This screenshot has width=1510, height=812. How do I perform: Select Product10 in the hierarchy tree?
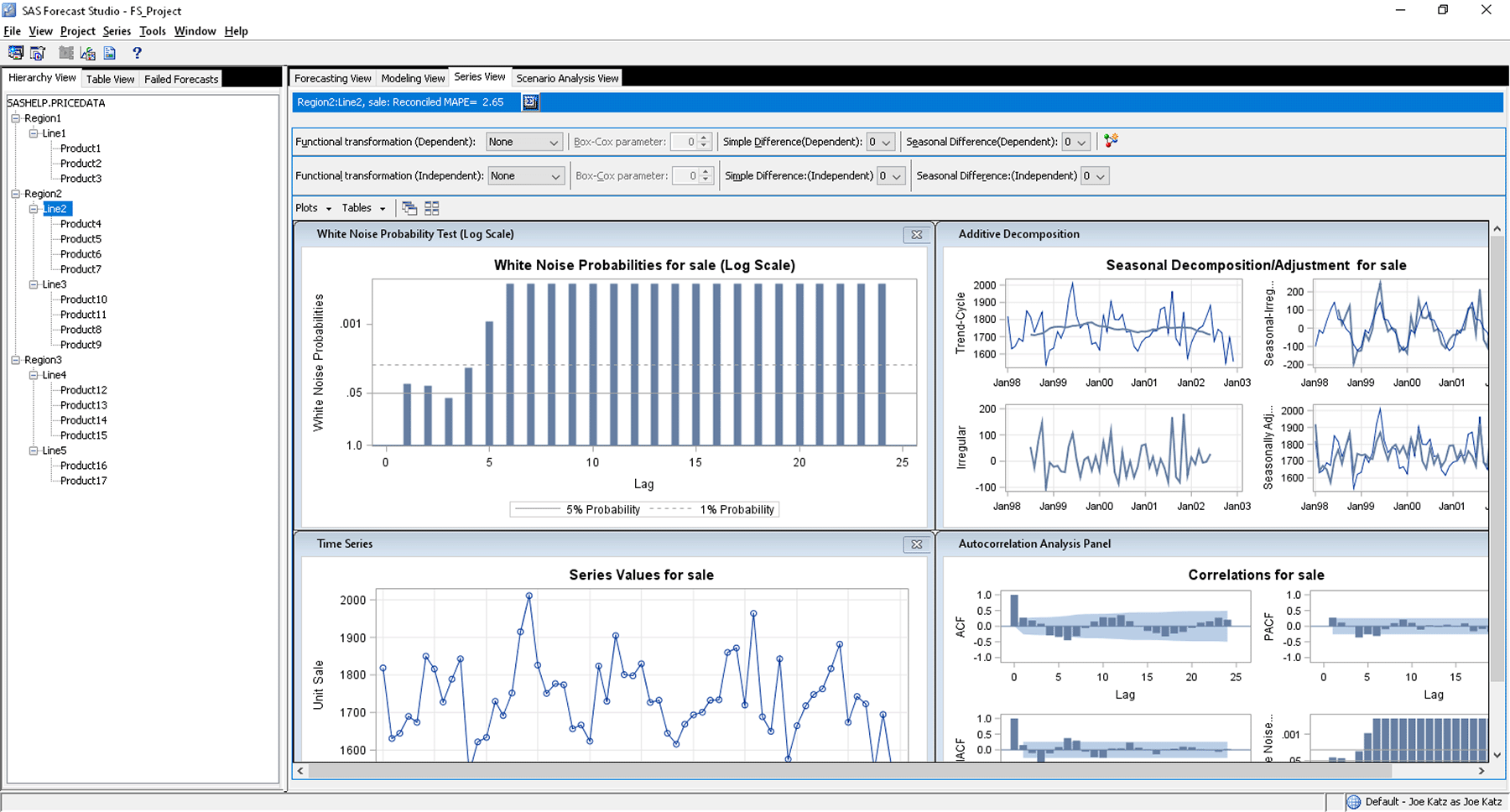[84, 299]
